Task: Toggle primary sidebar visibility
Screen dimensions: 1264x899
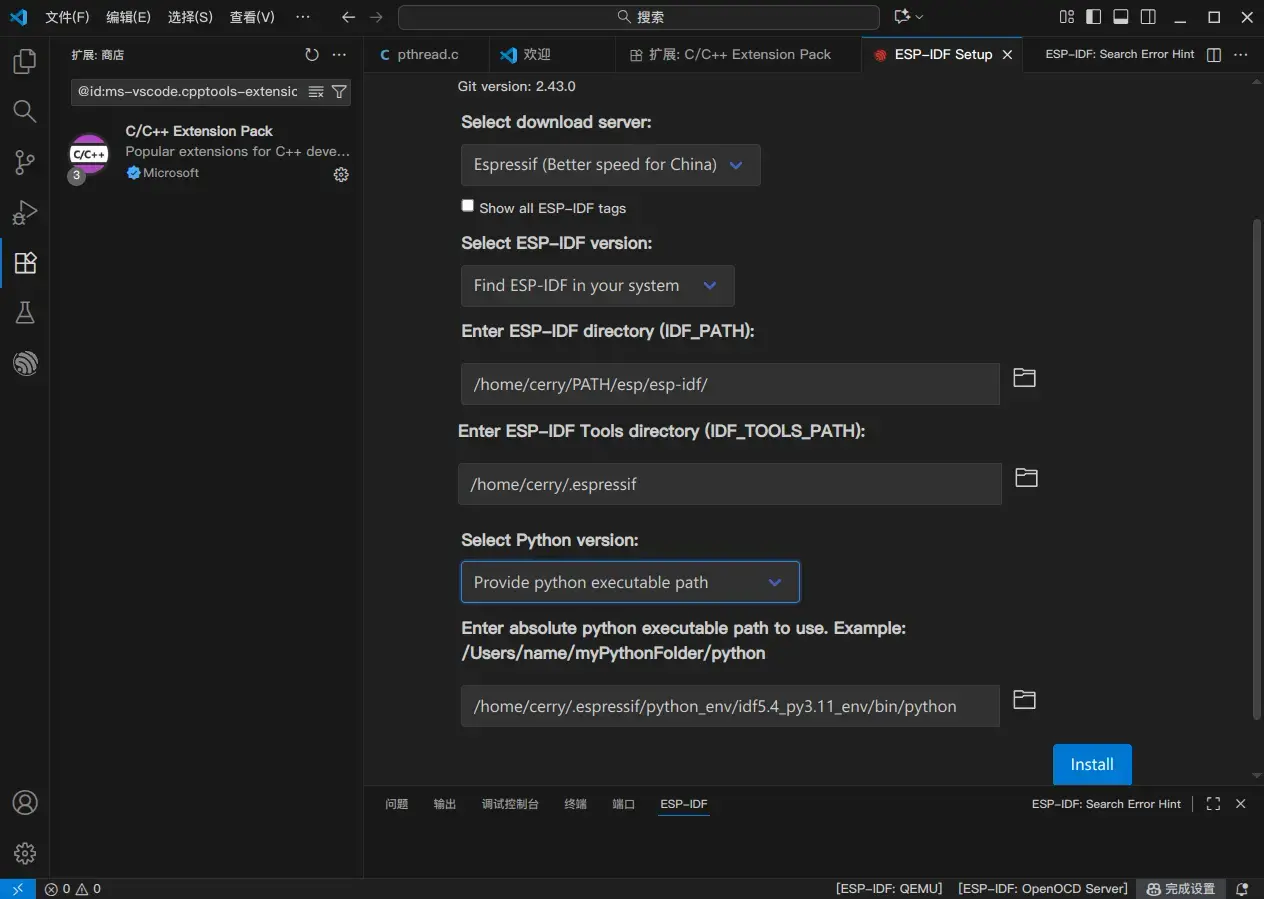Action: [x=1094, y=17]
